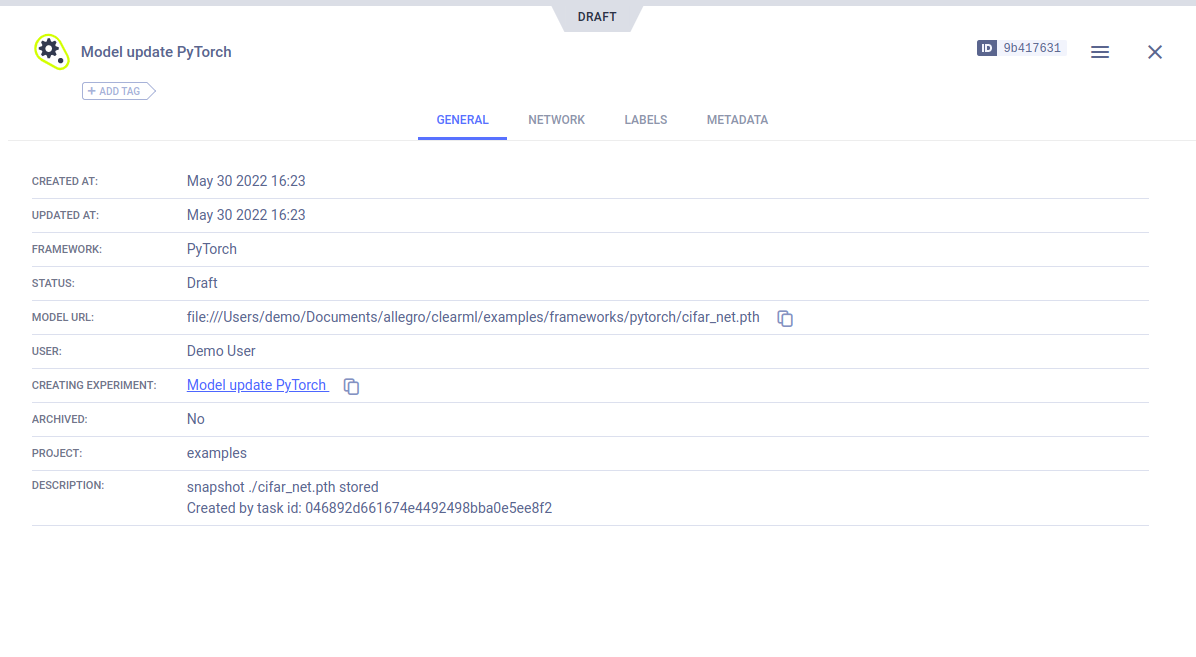
Task: Click the project value examples
Action: (x=217, y=453)
